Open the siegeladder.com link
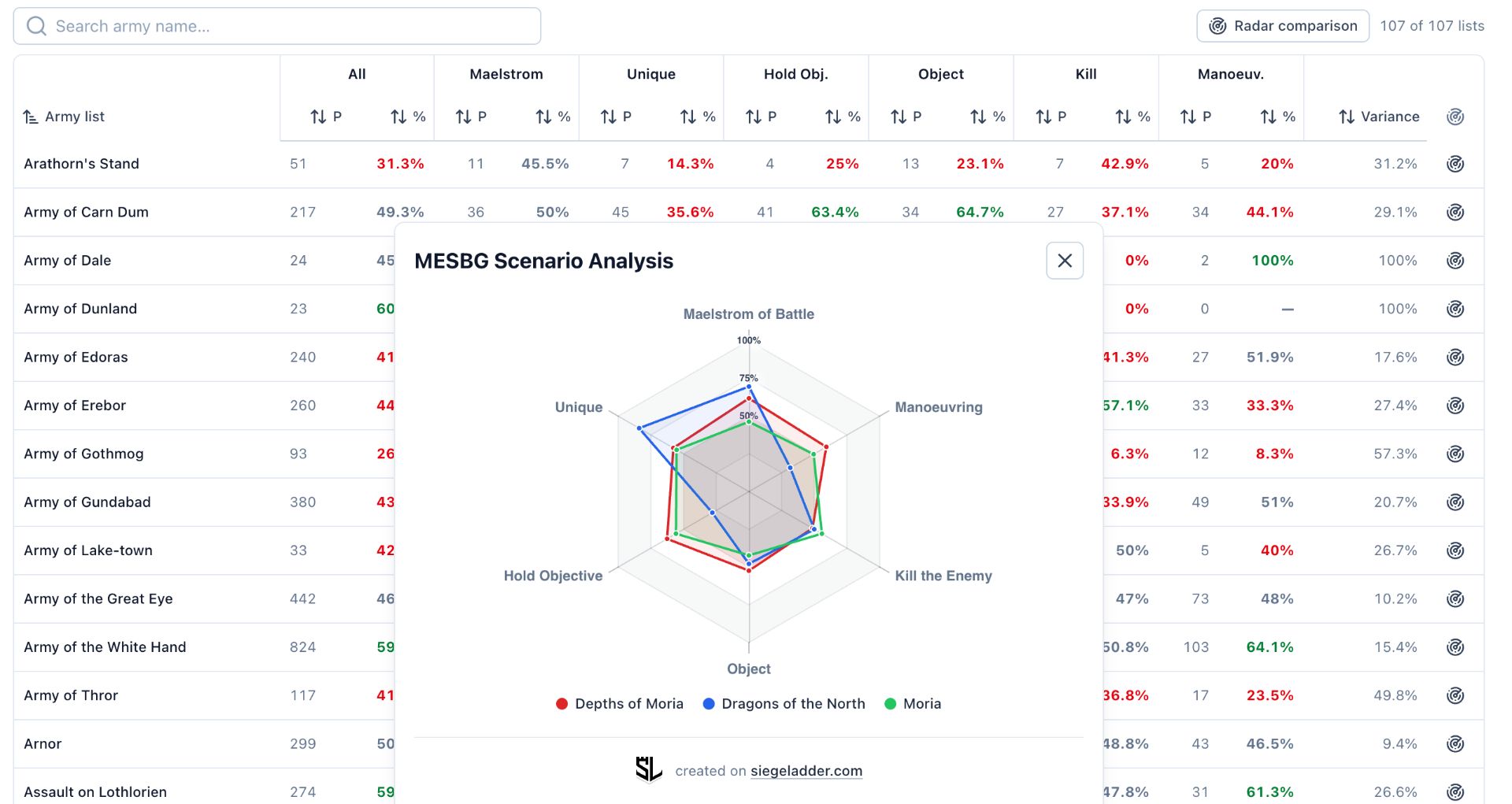Screen dimensions: 1512x804 coord(806,771)
